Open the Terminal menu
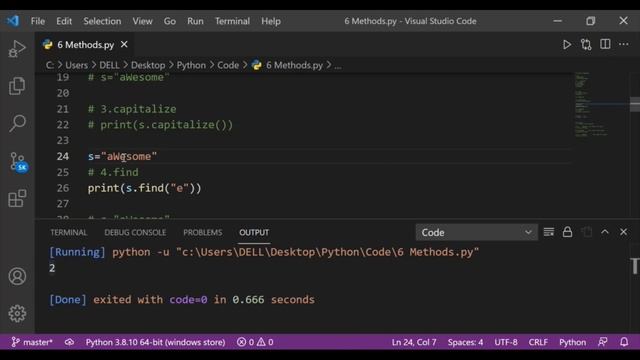This screenshot has width=640, height=360. (x=232, y=21)
